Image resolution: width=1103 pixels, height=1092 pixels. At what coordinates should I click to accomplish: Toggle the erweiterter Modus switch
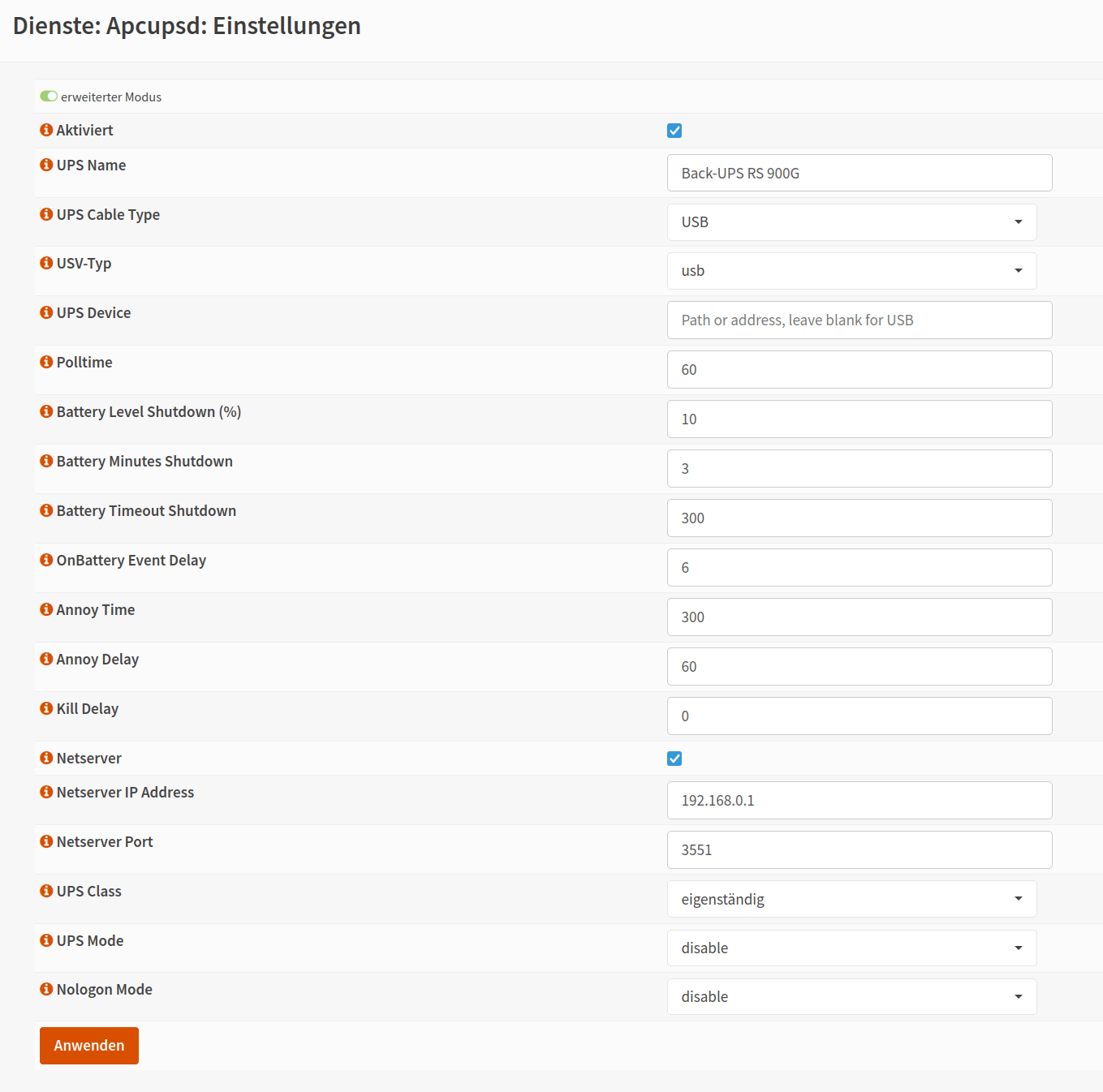coord(49,97)
